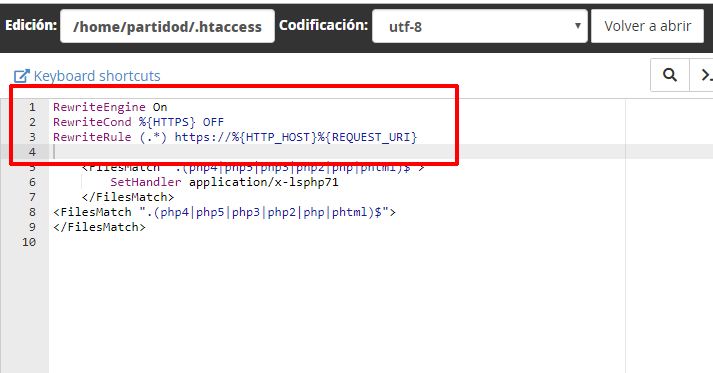
Task: Click the Codificación label
Action: coord(323,25)
